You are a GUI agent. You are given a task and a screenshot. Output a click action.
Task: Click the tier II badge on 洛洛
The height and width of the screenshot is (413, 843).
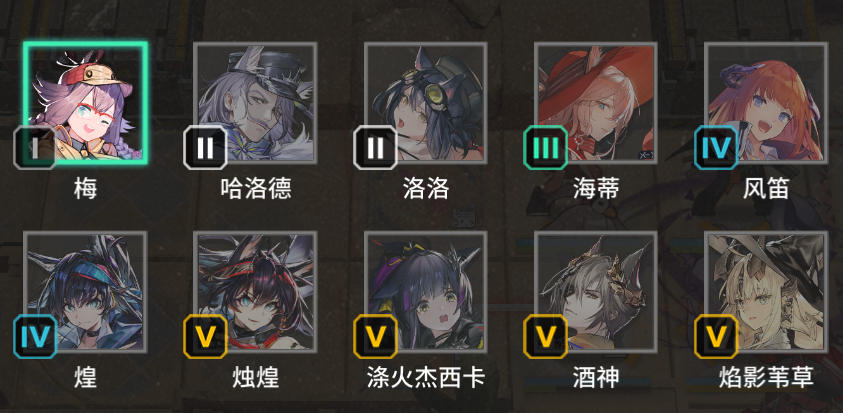click(x=375, y=148)
